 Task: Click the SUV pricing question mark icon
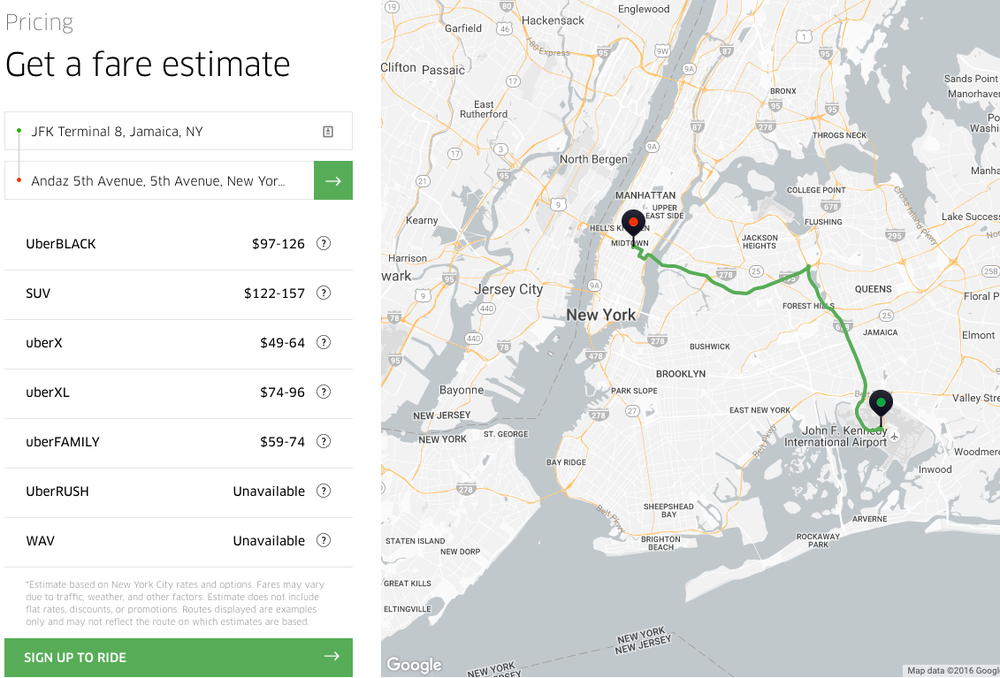(x=323, y=292)
